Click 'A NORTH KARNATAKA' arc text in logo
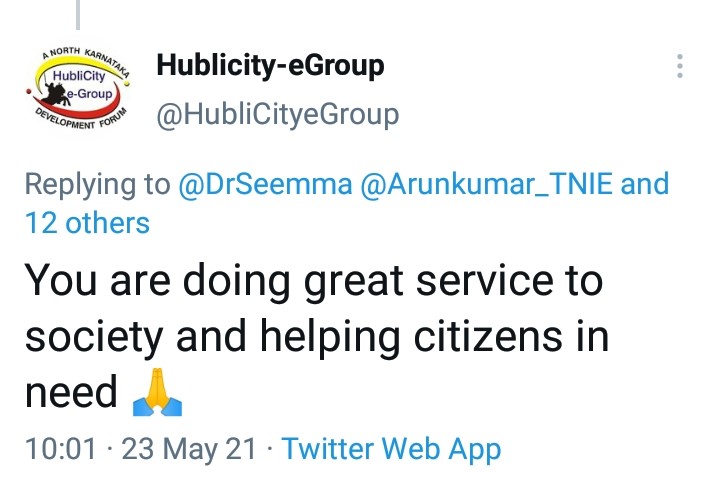The image size is (706, 480). tap(87, 59)
